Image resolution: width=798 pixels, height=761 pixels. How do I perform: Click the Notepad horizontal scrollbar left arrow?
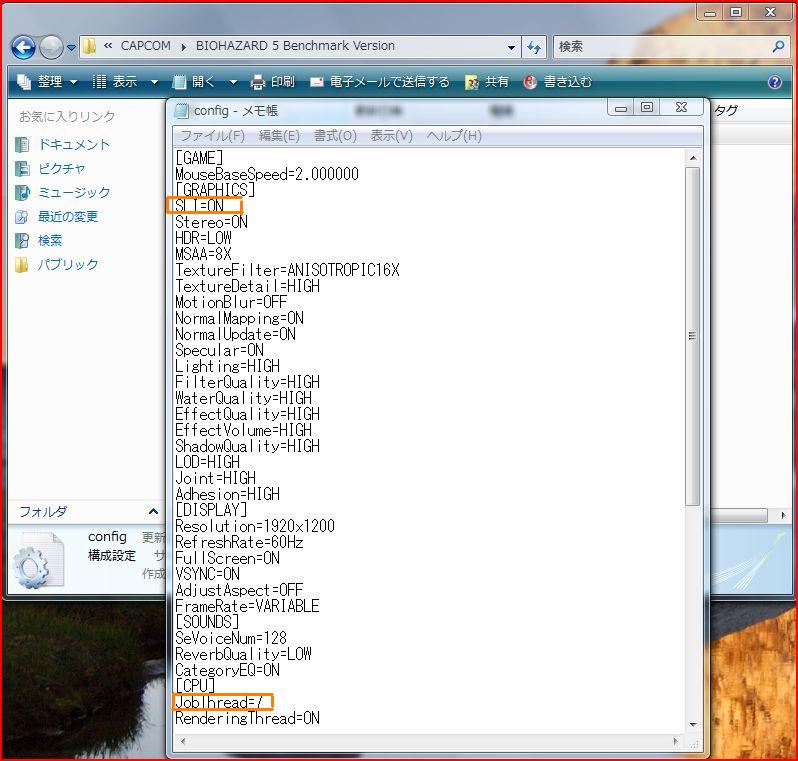tap(183, 742)
